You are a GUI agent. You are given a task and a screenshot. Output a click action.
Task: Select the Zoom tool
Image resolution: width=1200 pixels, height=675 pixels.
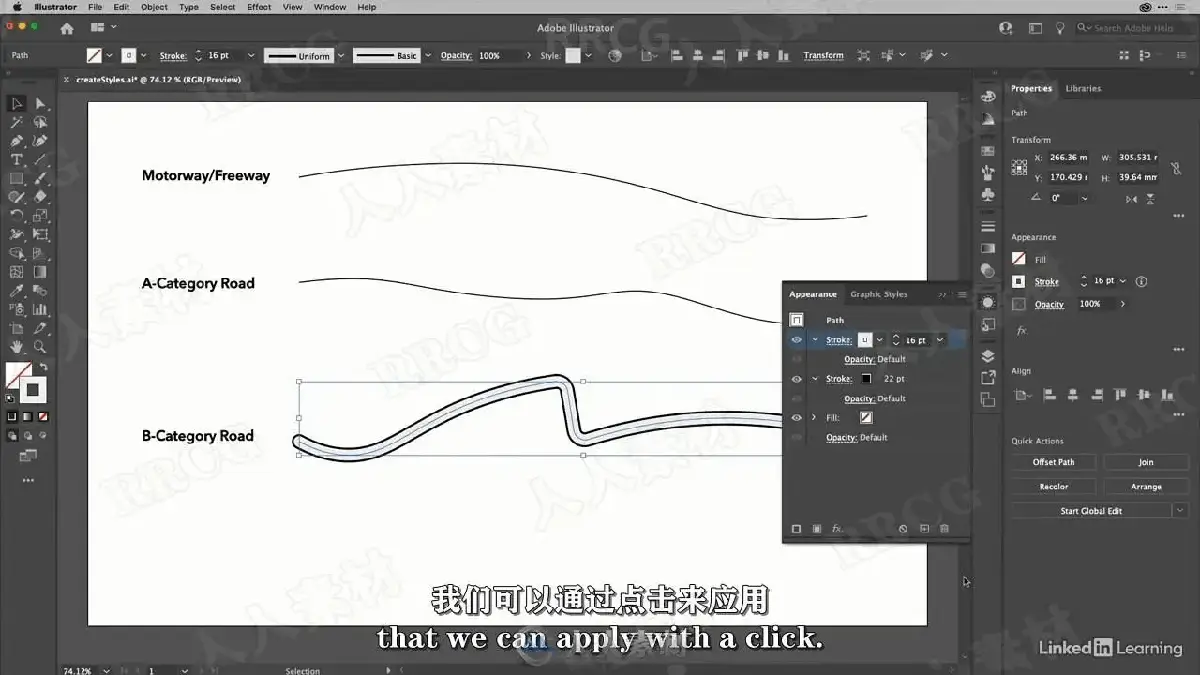coord(40,347)
